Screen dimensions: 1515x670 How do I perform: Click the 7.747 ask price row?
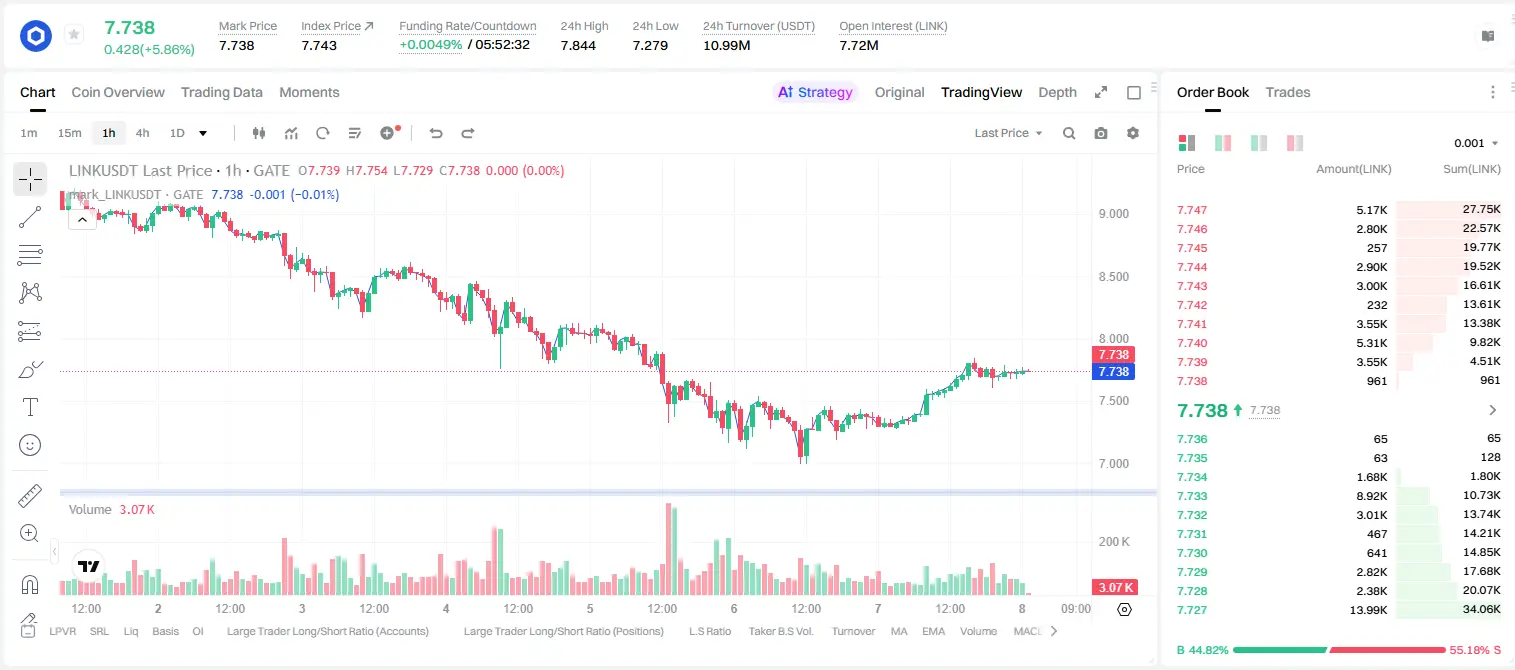[1339, 210]
